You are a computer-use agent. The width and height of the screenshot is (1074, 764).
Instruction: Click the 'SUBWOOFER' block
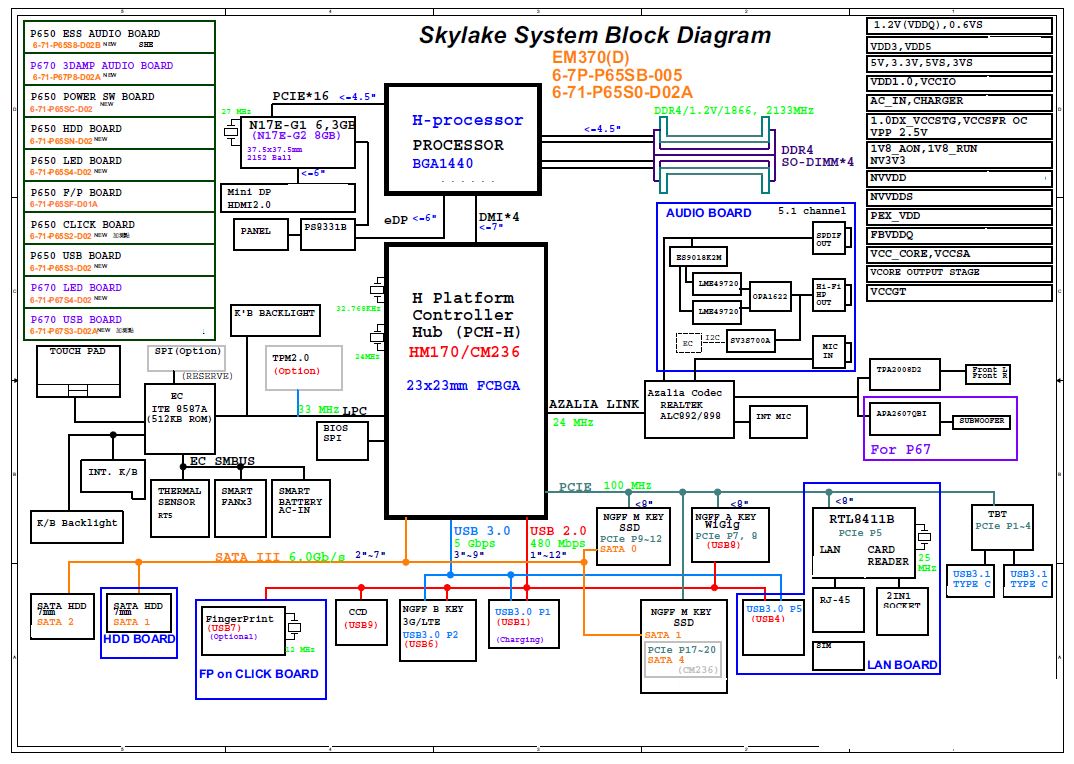(981, 421)
